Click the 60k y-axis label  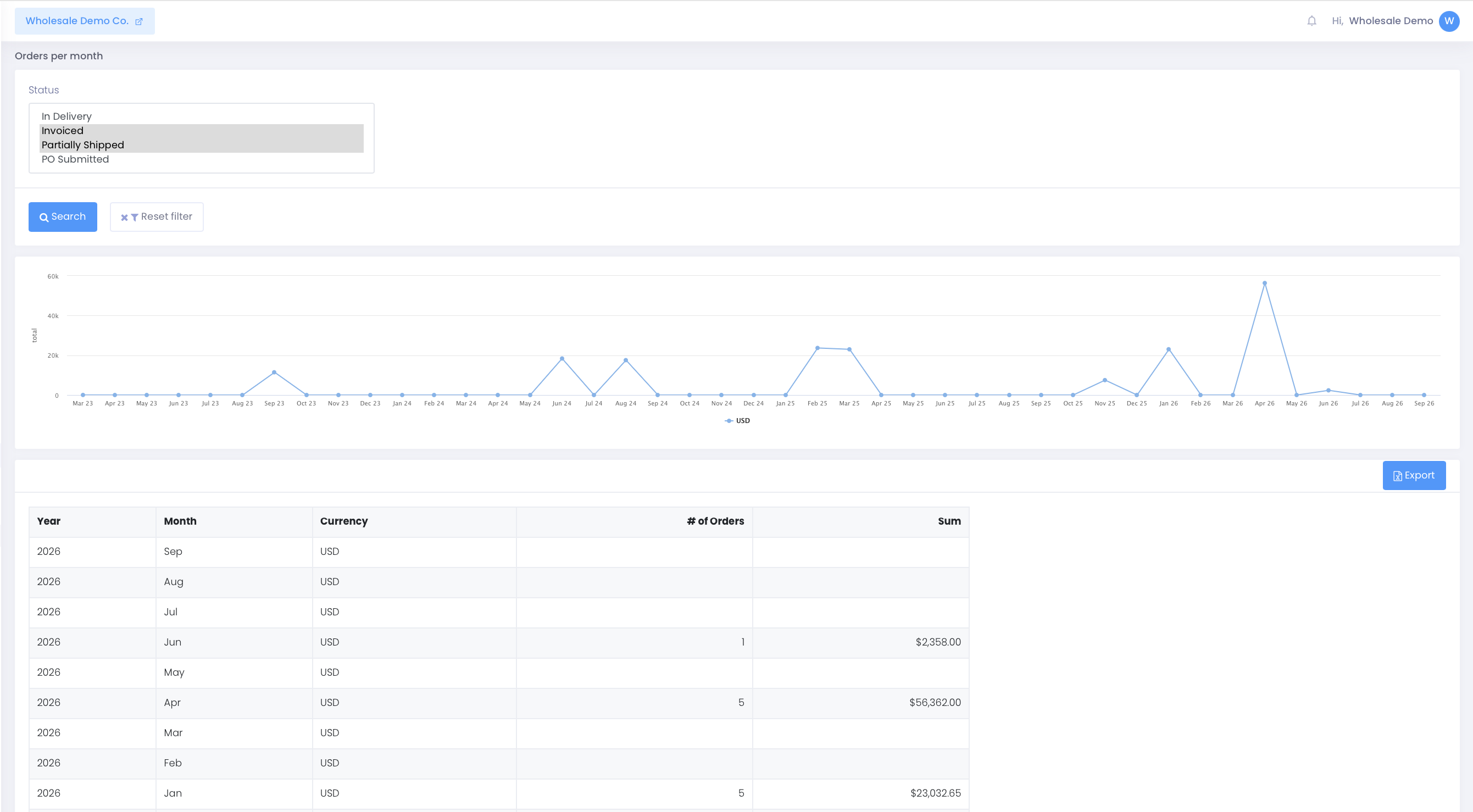pyautogui.click(x=53, y=277)
